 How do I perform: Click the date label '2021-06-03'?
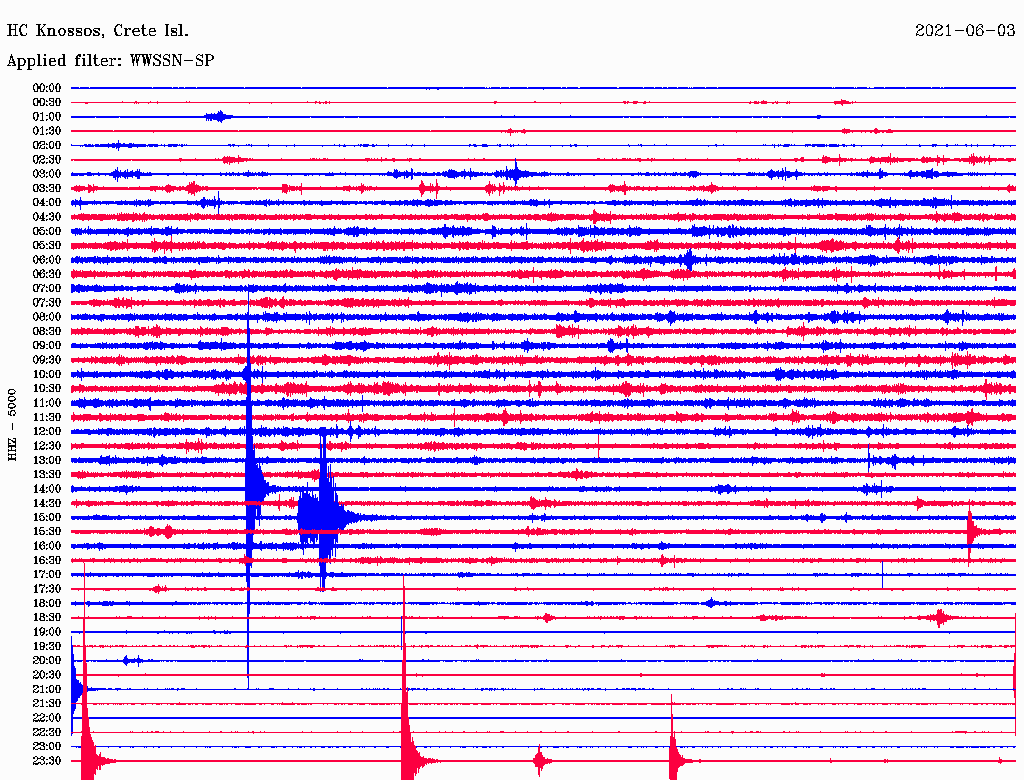(x=965, y=31)
